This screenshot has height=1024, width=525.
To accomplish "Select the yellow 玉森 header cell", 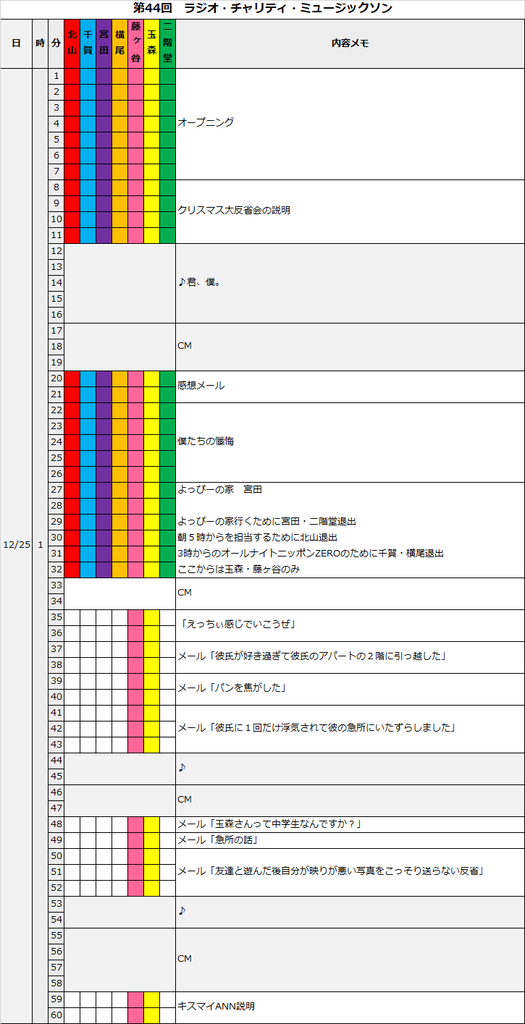I will pyautogui.click(x=151, y=43).
